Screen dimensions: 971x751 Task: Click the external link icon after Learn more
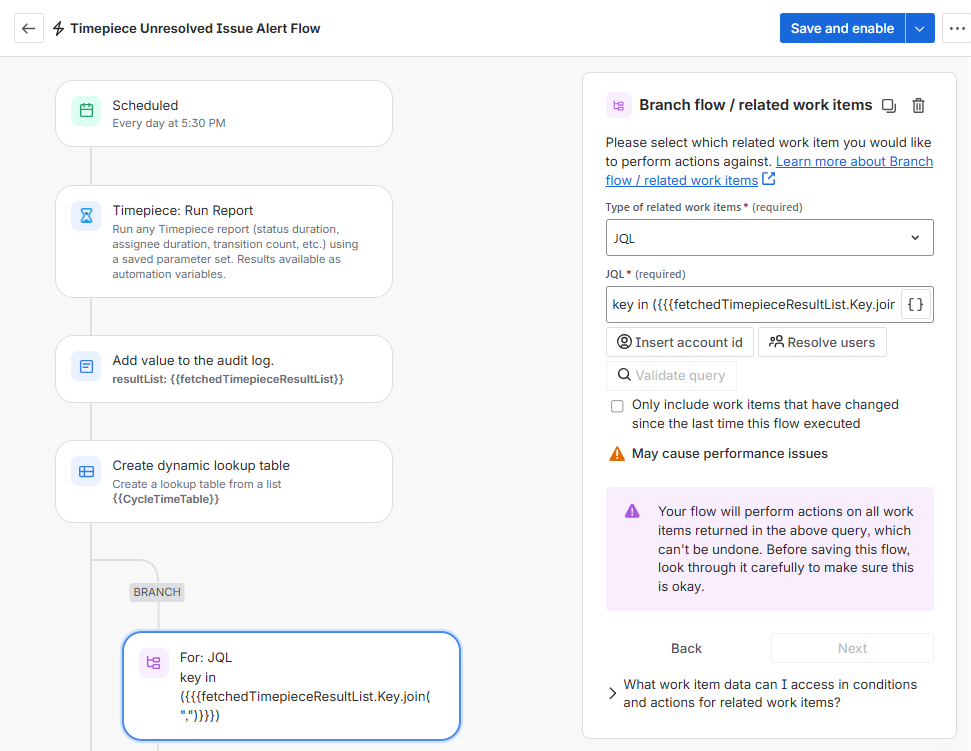point(769,180)
